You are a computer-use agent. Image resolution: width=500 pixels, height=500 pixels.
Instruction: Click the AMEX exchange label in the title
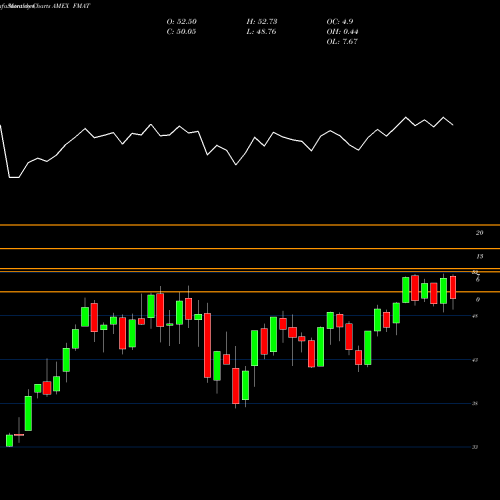pos(60,6)
